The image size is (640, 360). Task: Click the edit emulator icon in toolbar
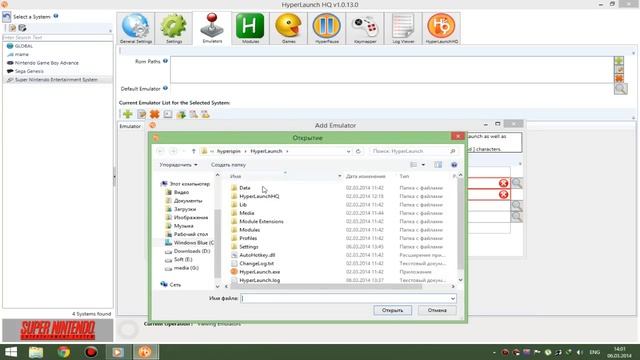pos(141,114)
